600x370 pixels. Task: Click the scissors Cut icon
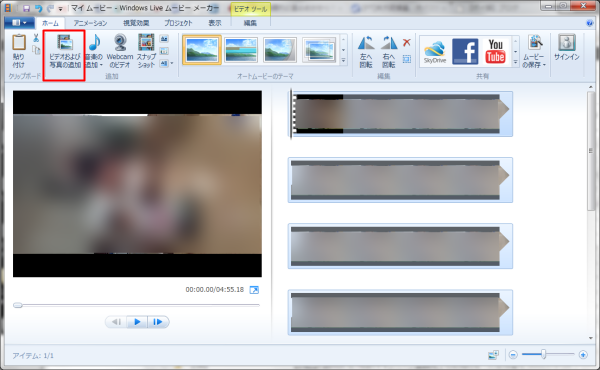36,37
